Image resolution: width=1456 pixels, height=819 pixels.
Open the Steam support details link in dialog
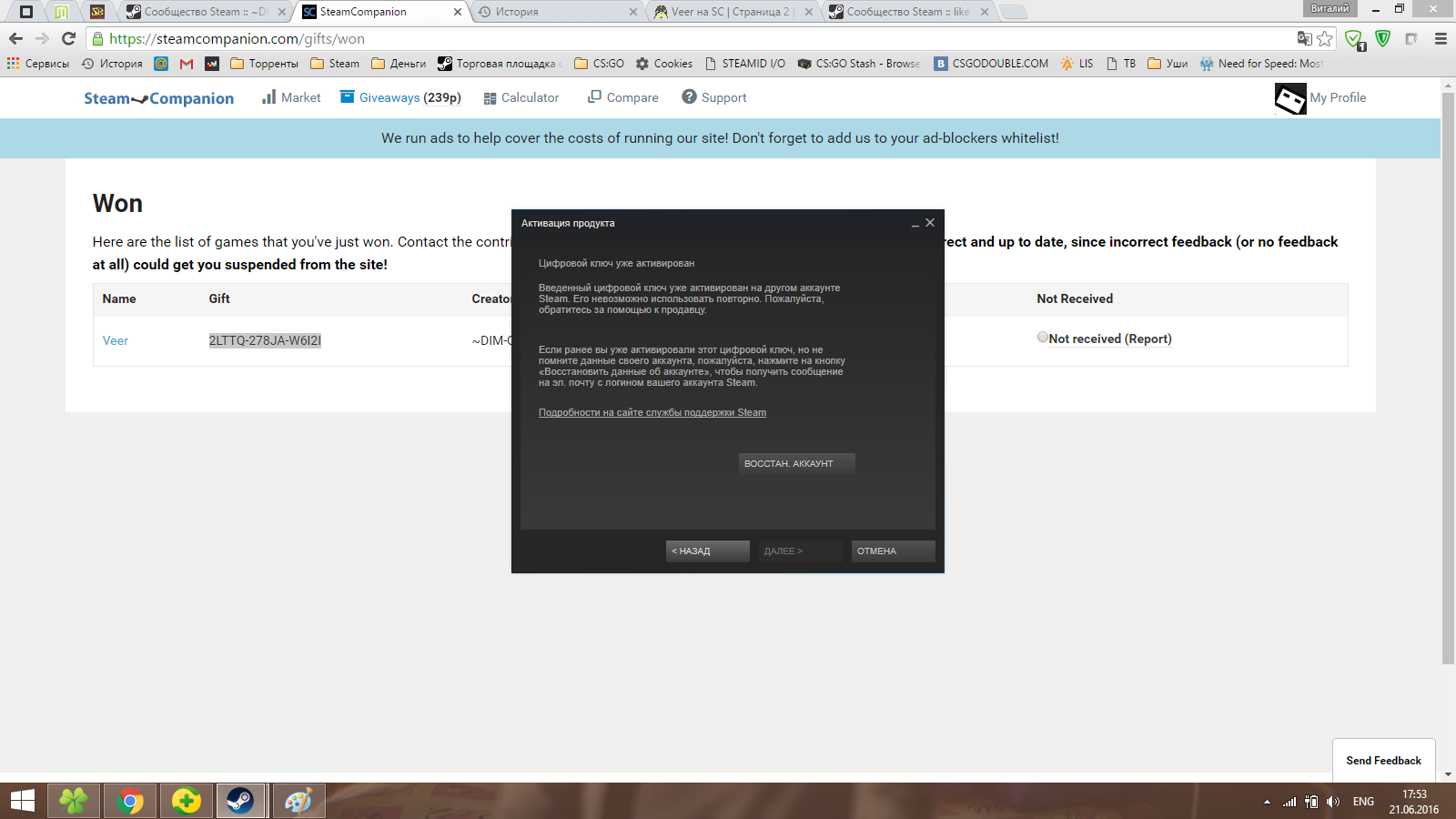point(652,412)
